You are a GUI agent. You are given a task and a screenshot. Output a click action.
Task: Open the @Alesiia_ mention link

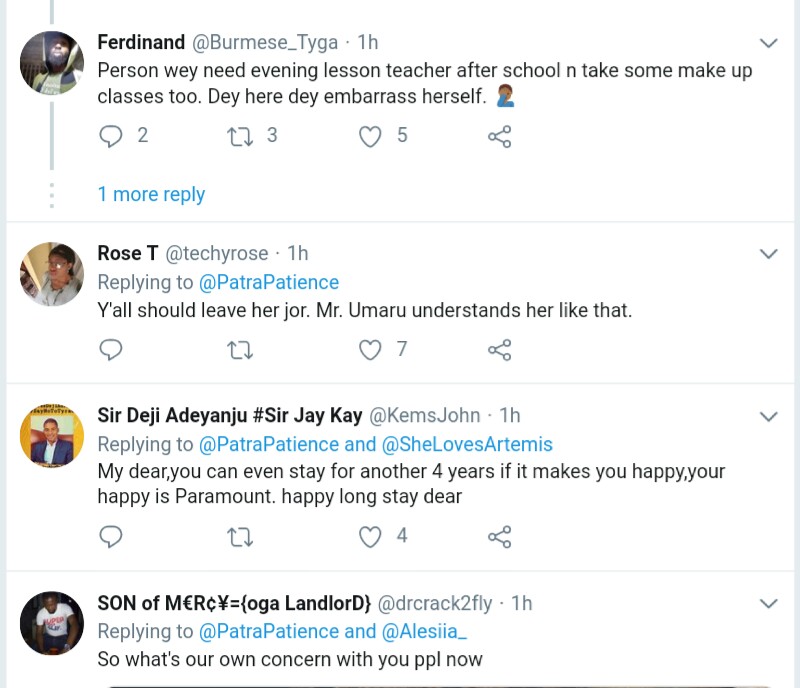(424, 631)
